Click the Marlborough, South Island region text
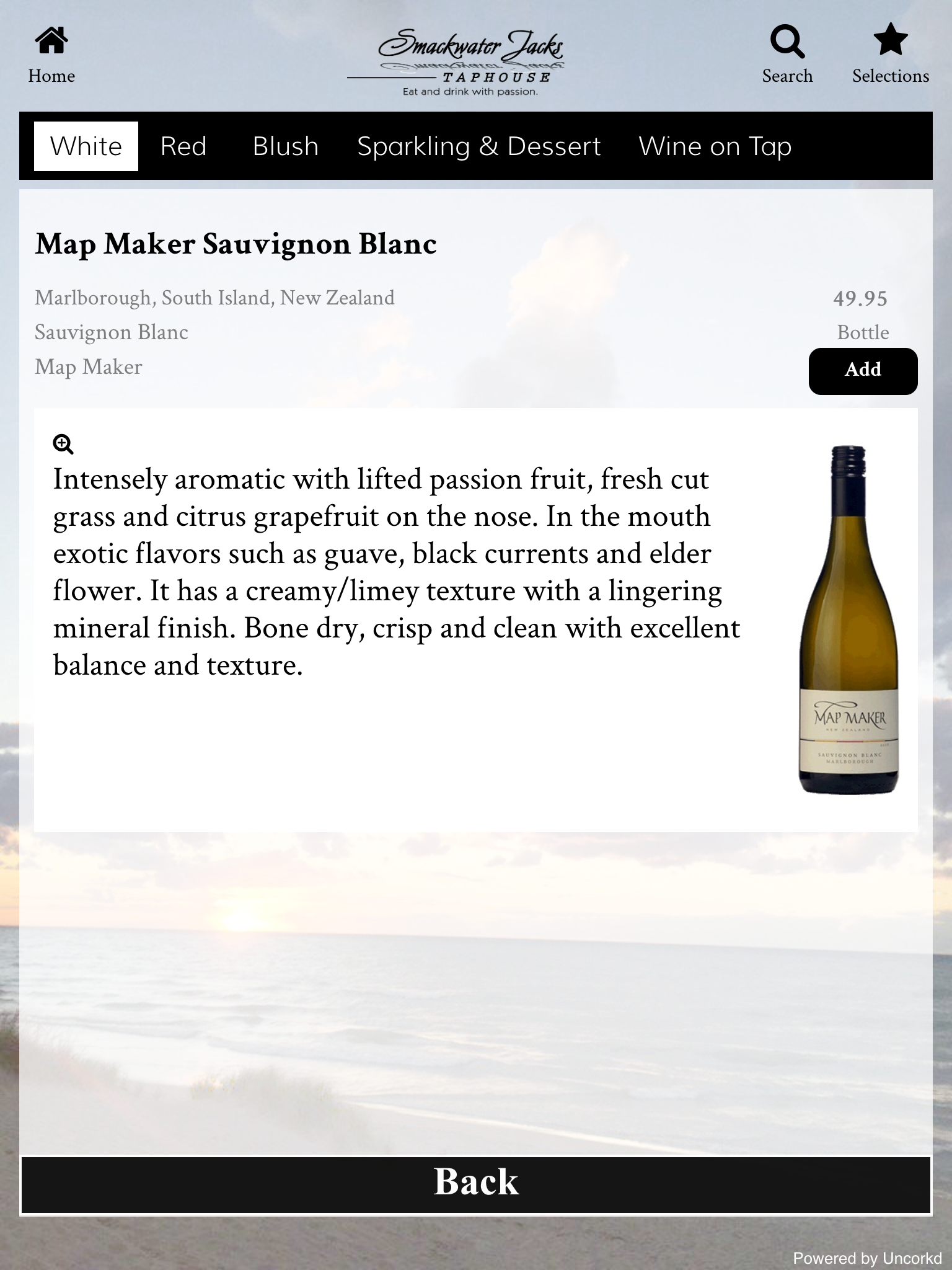The height and width of the screenshot is (1270, 952). tap(214, 298)
